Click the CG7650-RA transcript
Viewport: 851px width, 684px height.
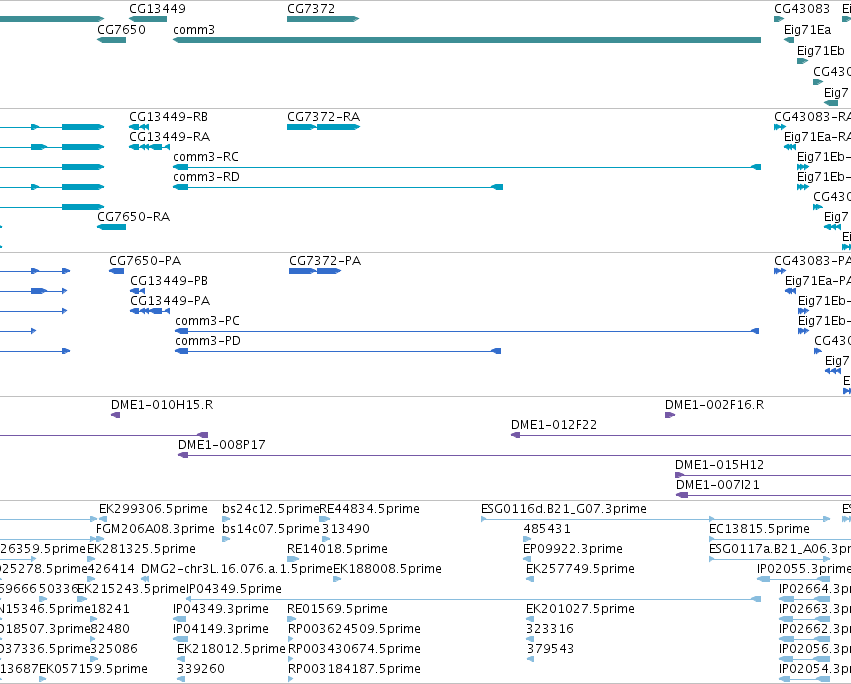click(111, 227)
